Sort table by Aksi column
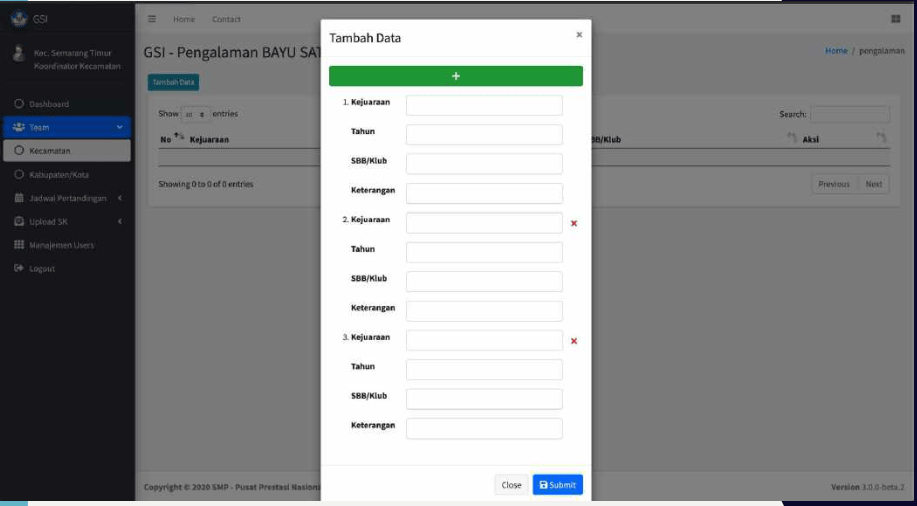Viewport: 917px width, 506px height. click(843, 139)
